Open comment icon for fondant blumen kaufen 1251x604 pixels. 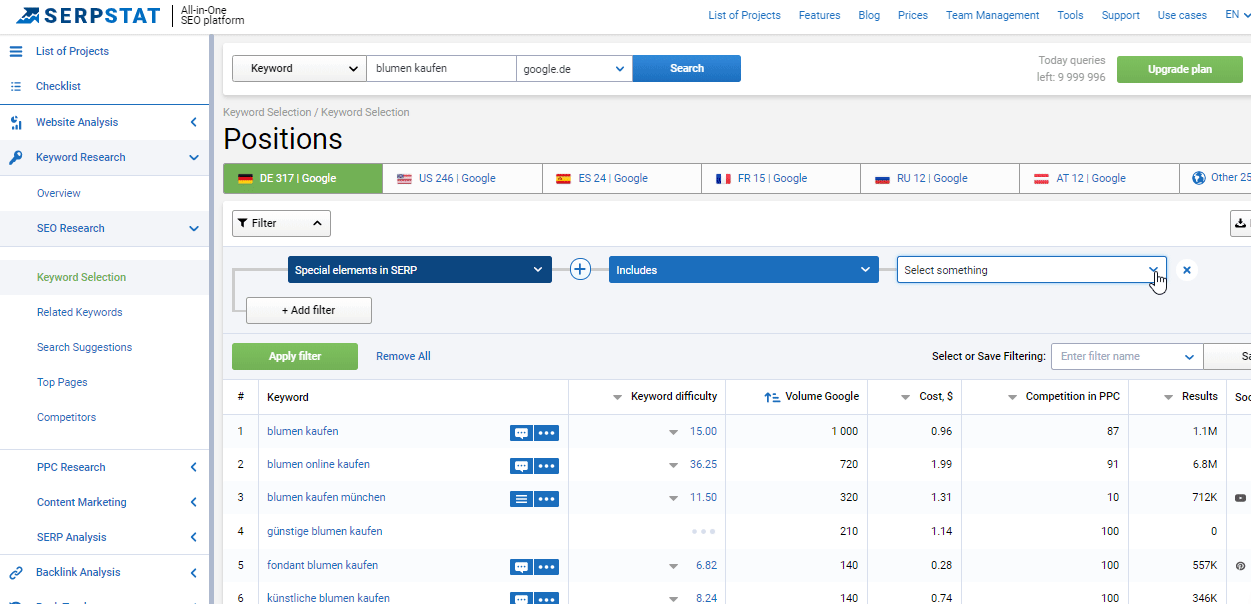[521, 566]
